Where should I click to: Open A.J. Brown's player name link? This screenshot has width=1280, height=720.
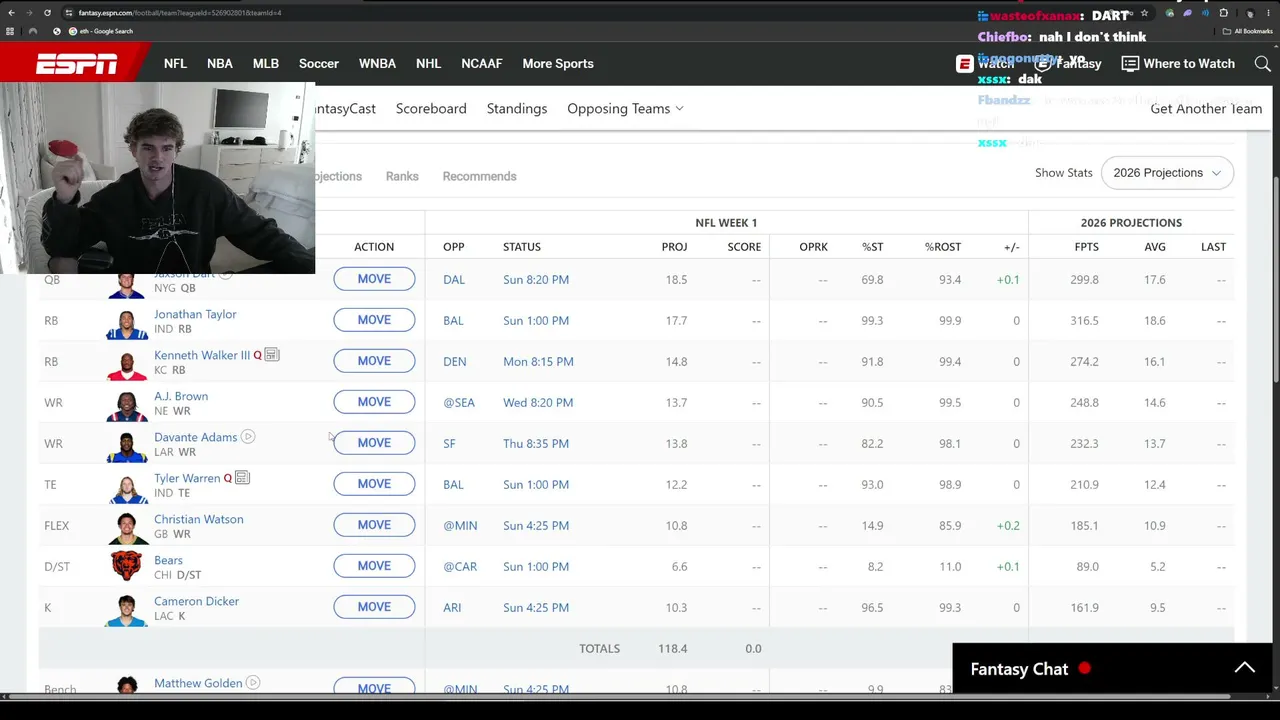pos(181,396)
